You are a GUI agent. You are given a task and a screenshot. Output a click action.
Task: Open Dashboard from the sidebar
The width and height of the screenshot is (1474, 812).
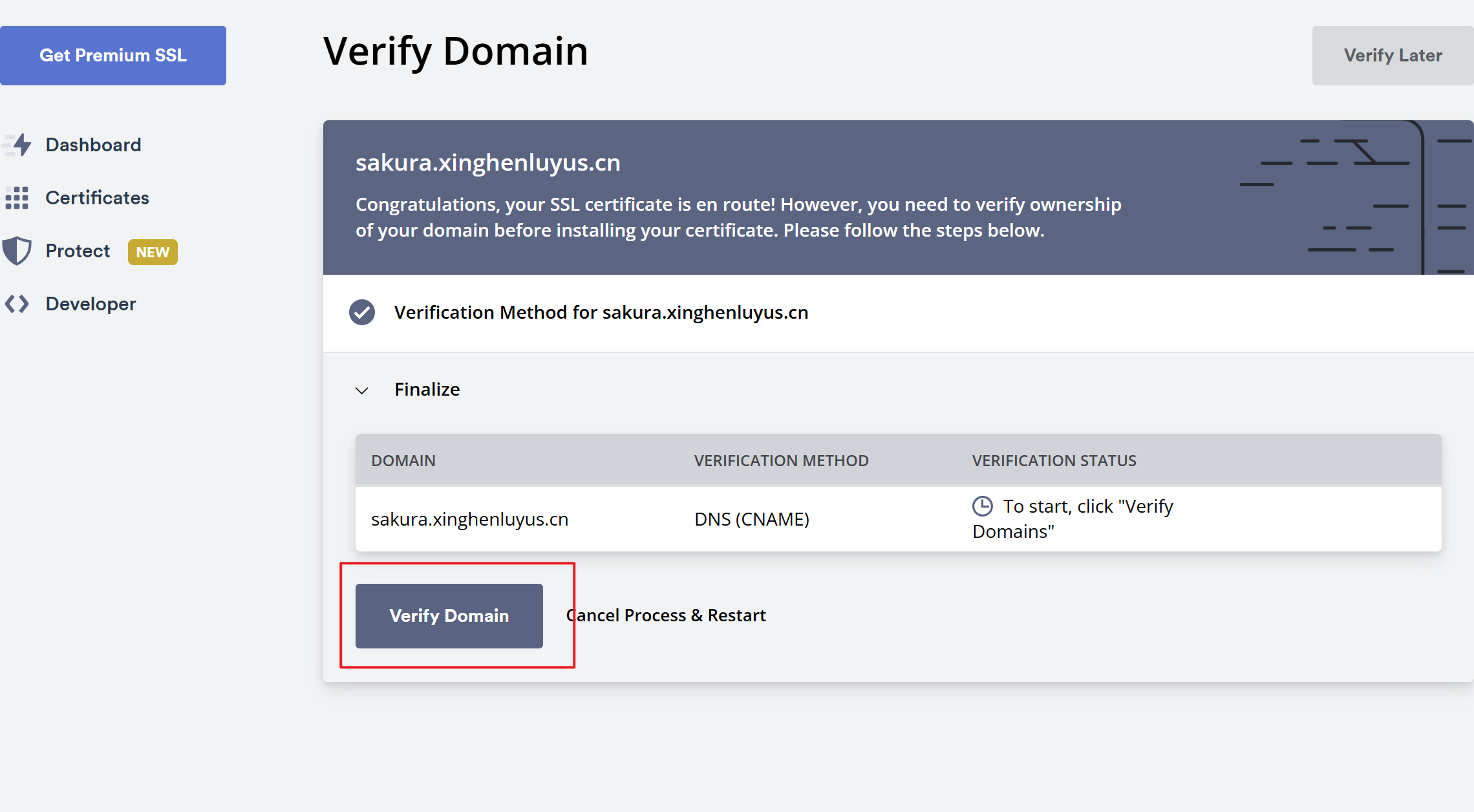coord(93,145)
